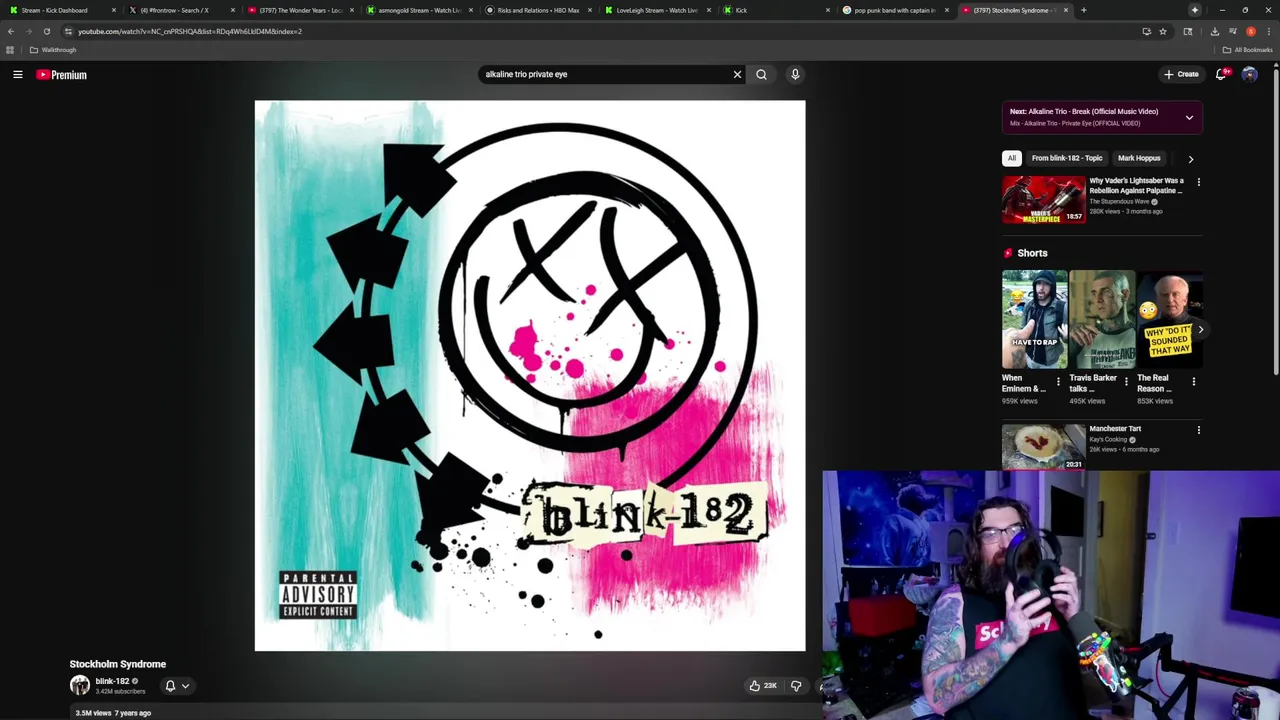Go back with the browser back arrow
Image resolution: width=1280 pixels, height=720 pixels.
tap(11, 31)
